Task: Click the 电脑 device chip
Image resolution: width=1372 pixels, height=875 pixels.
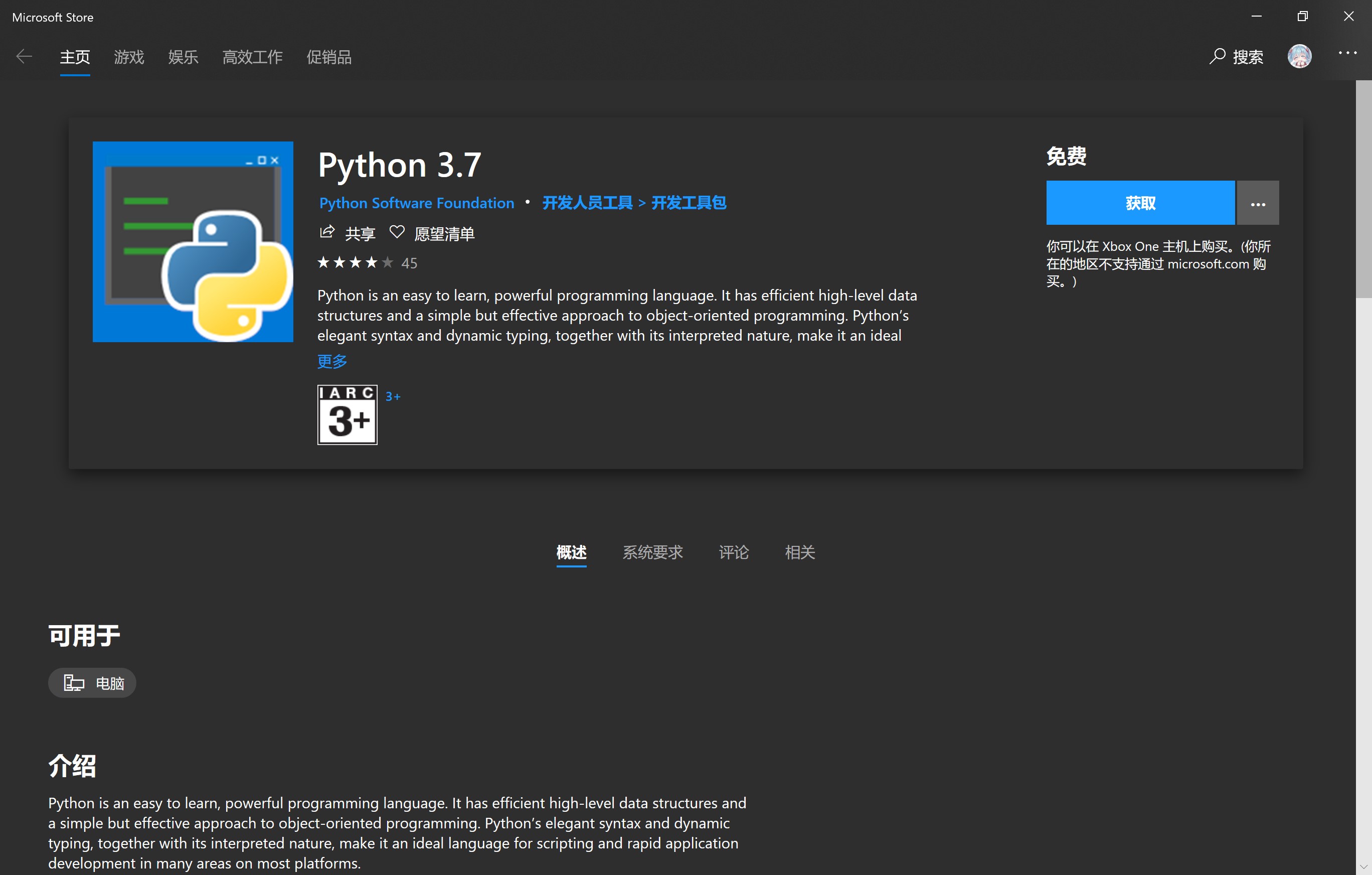Action: [92, 682]
